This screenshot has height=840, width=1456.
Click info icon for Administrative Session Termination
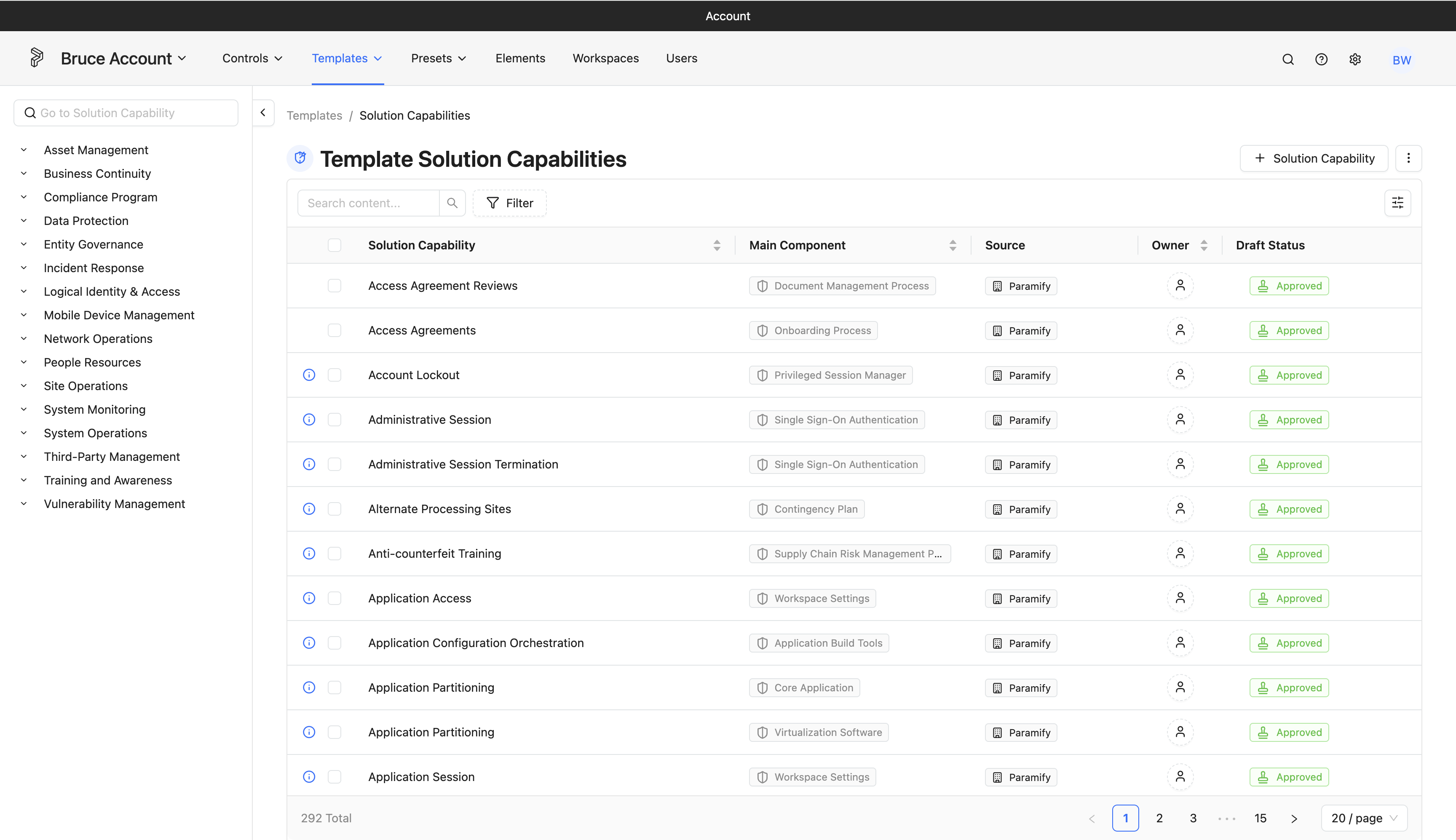(309, 464)
